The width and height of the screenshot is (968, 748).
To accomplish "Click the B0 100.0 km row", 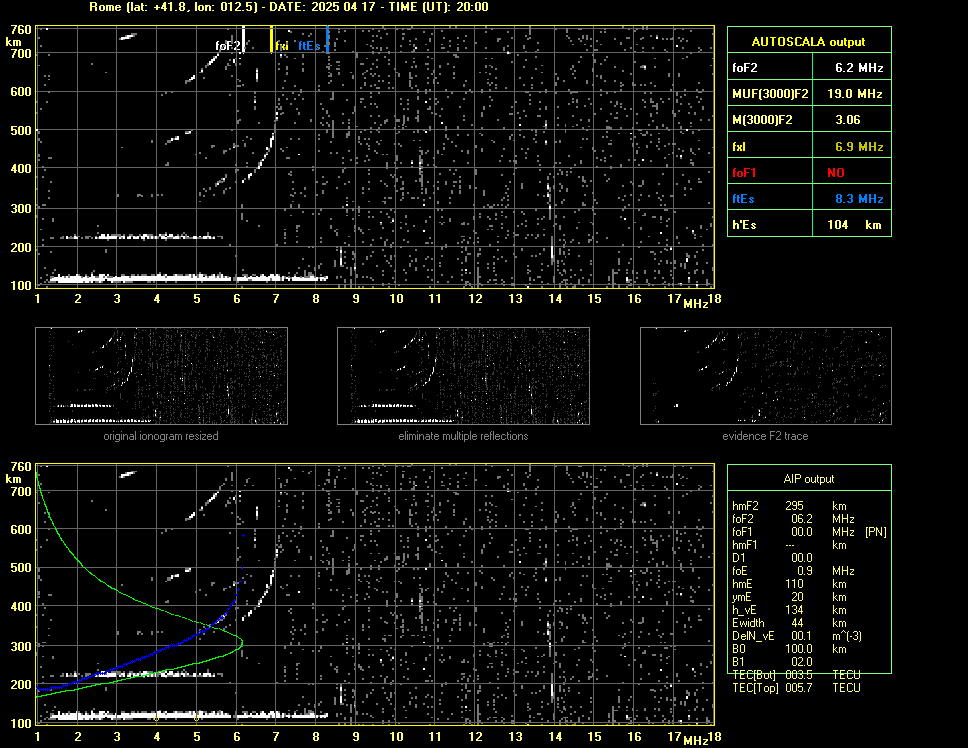I will [789, 649].
